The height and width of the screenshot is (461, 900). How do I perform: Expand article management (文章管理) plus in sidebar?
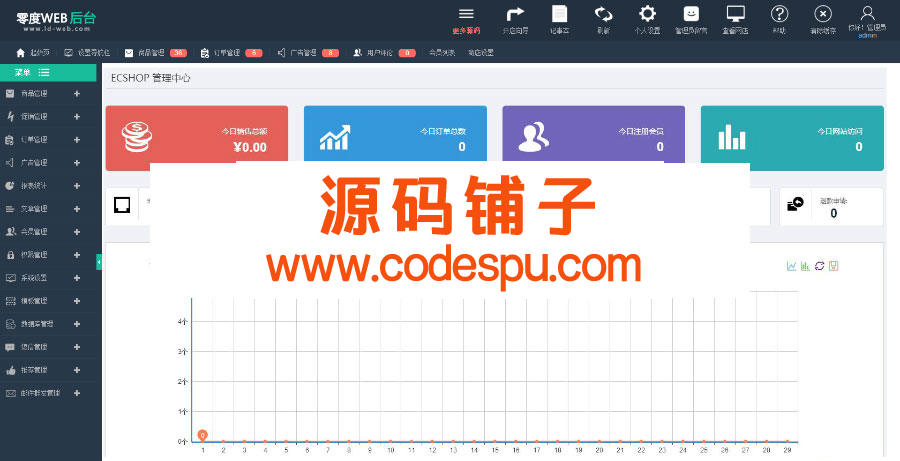click(77, 209)
